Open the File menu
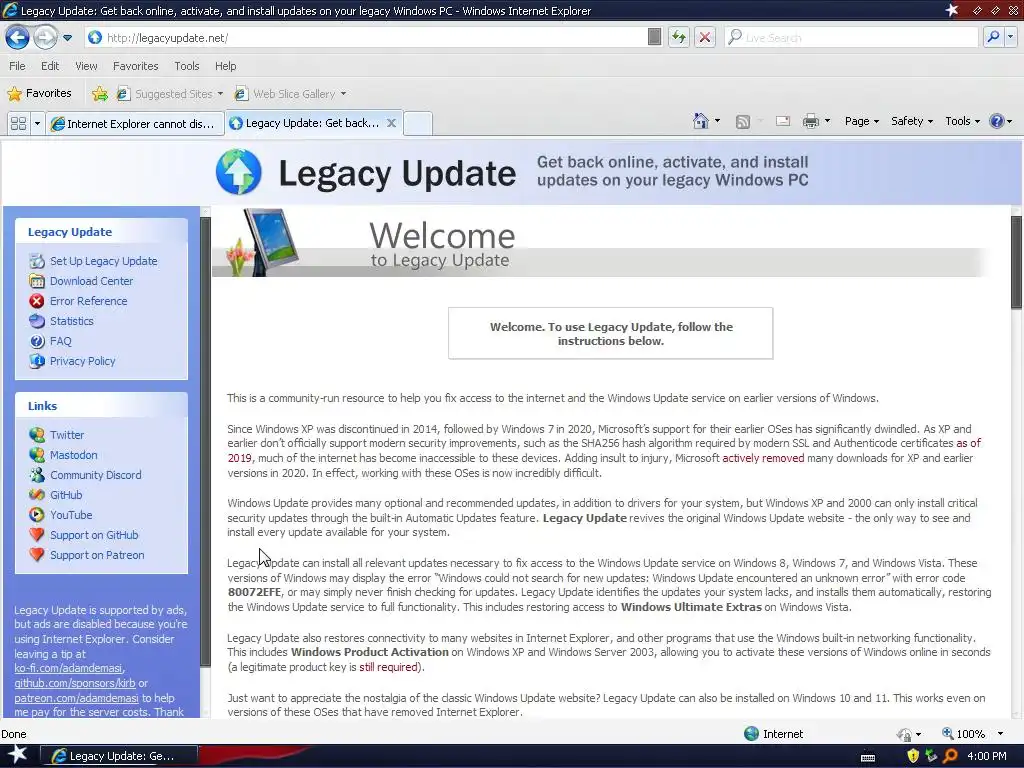The width and height of the screenshot is (1024, 768). click(17, 66)
